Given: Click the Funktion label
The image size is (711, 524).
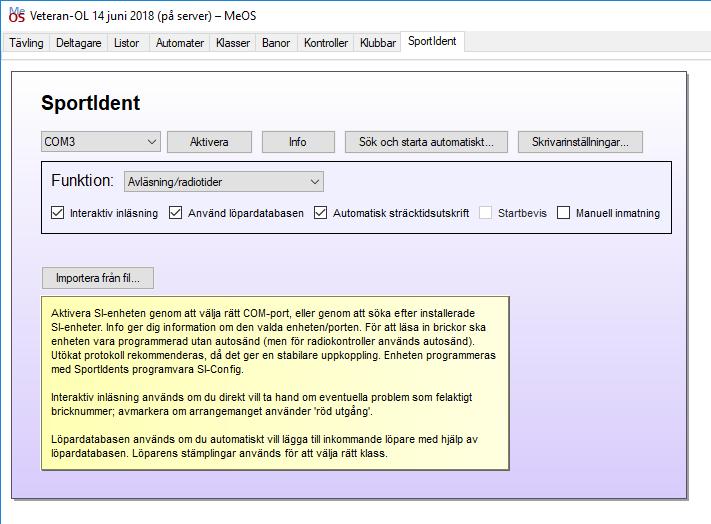Looking at the screenshot, I should (82, 180).
